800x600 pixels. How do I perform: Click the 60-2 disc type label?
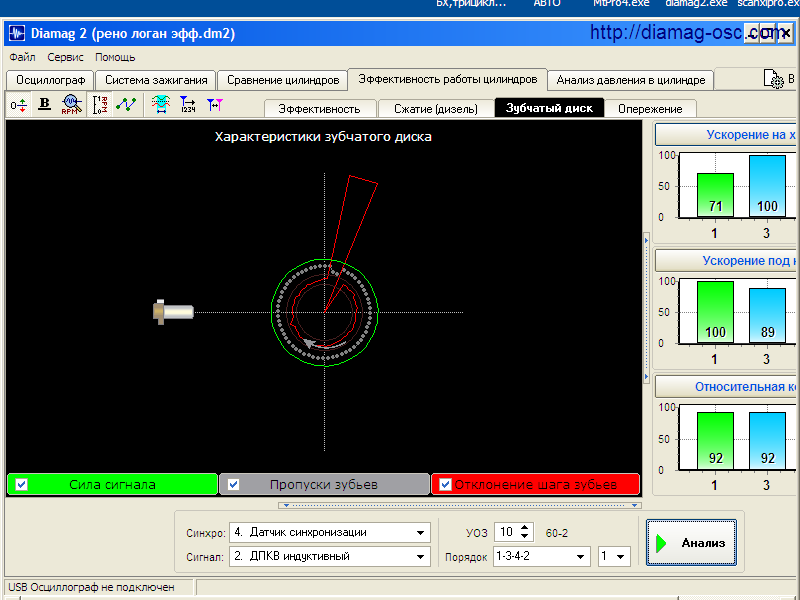tap(557, 533)
